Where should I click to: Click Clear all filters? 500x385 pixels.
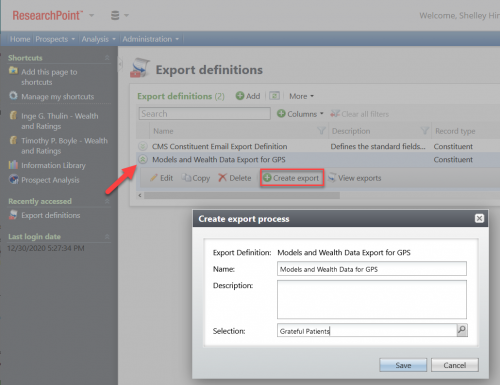click(360, 114)
